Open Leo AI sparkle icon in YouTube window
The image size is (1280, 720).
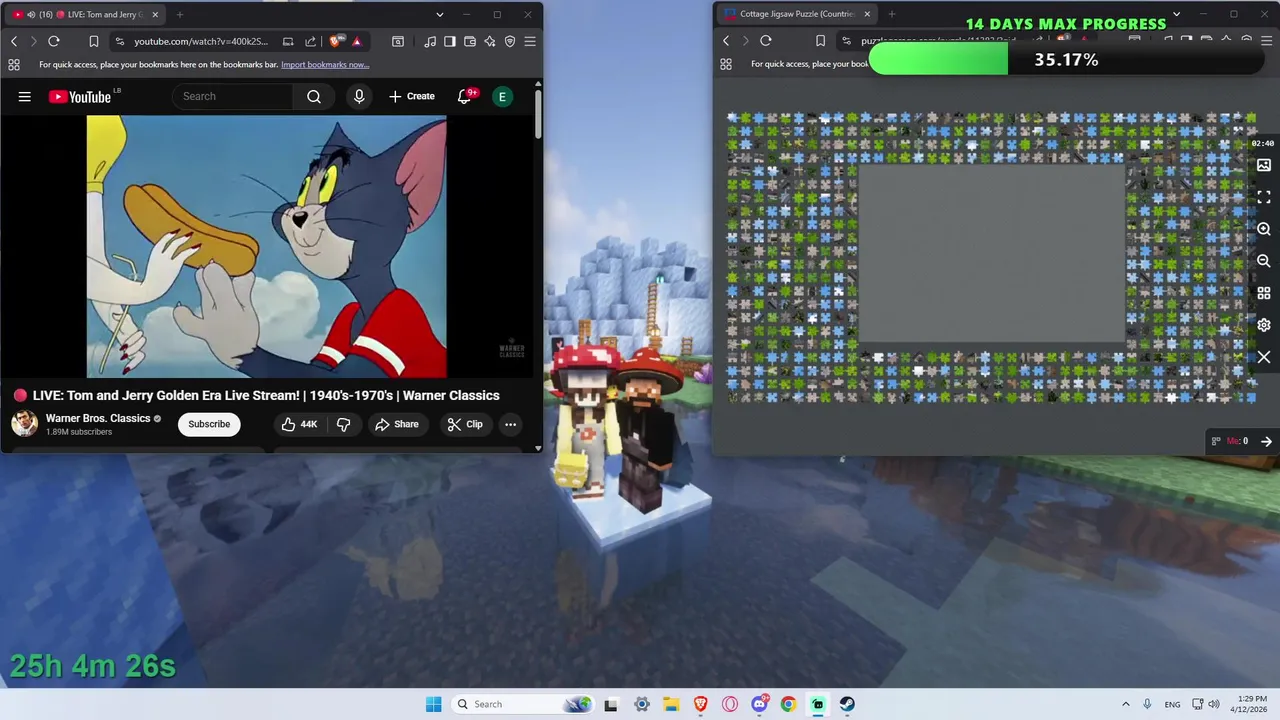click(x=490, y=41)
